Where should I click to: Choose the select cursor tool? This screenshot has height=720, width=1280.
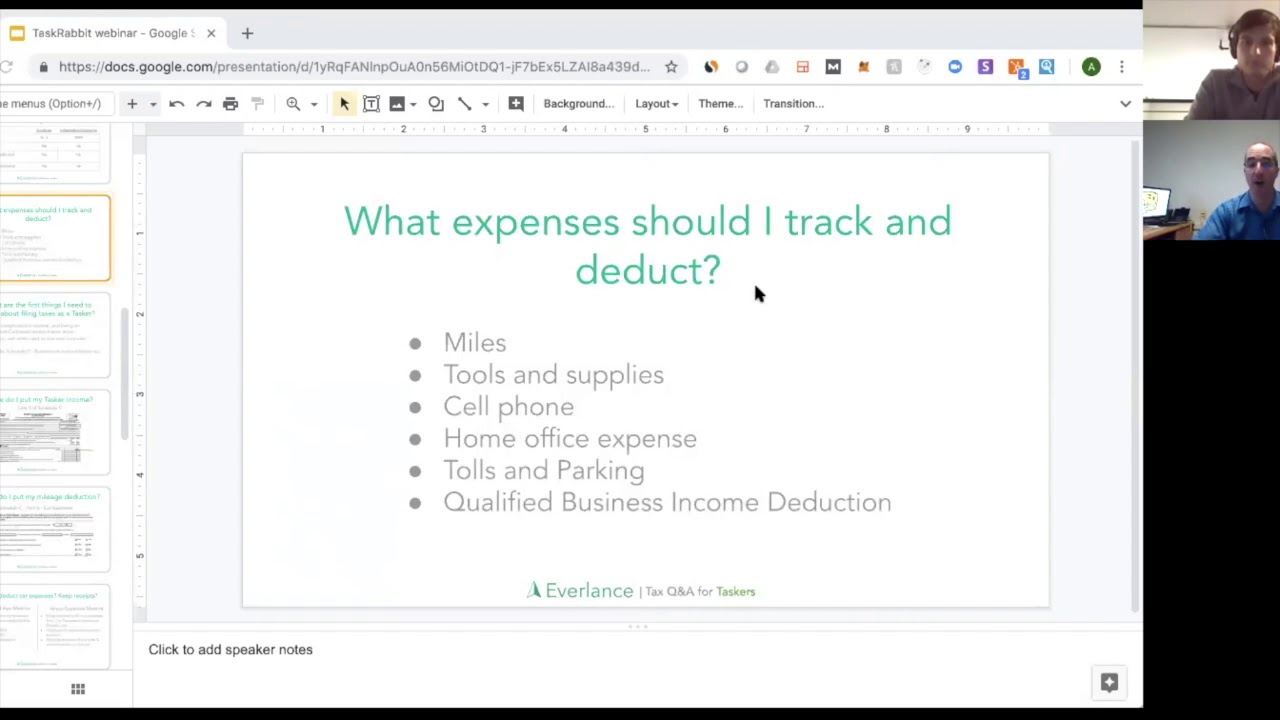click(x=344, y=103)
